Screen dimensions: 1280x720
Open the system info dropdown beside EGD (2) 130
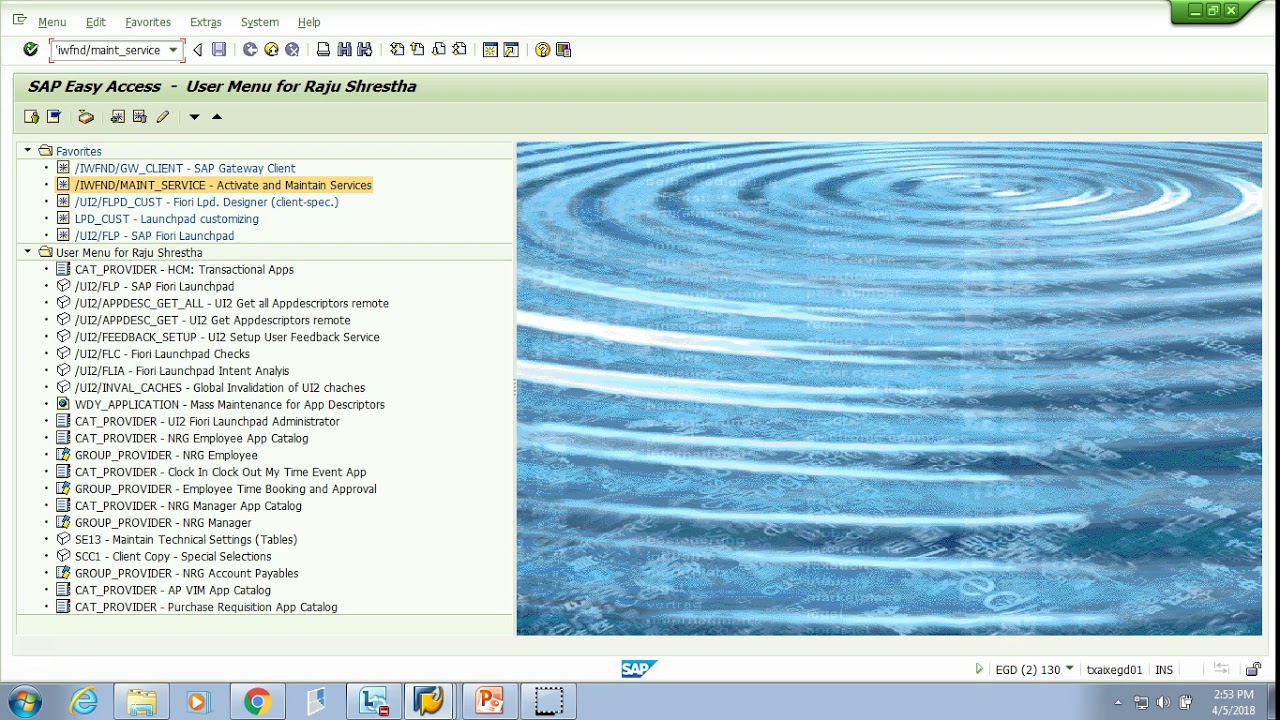(1070, 669)
